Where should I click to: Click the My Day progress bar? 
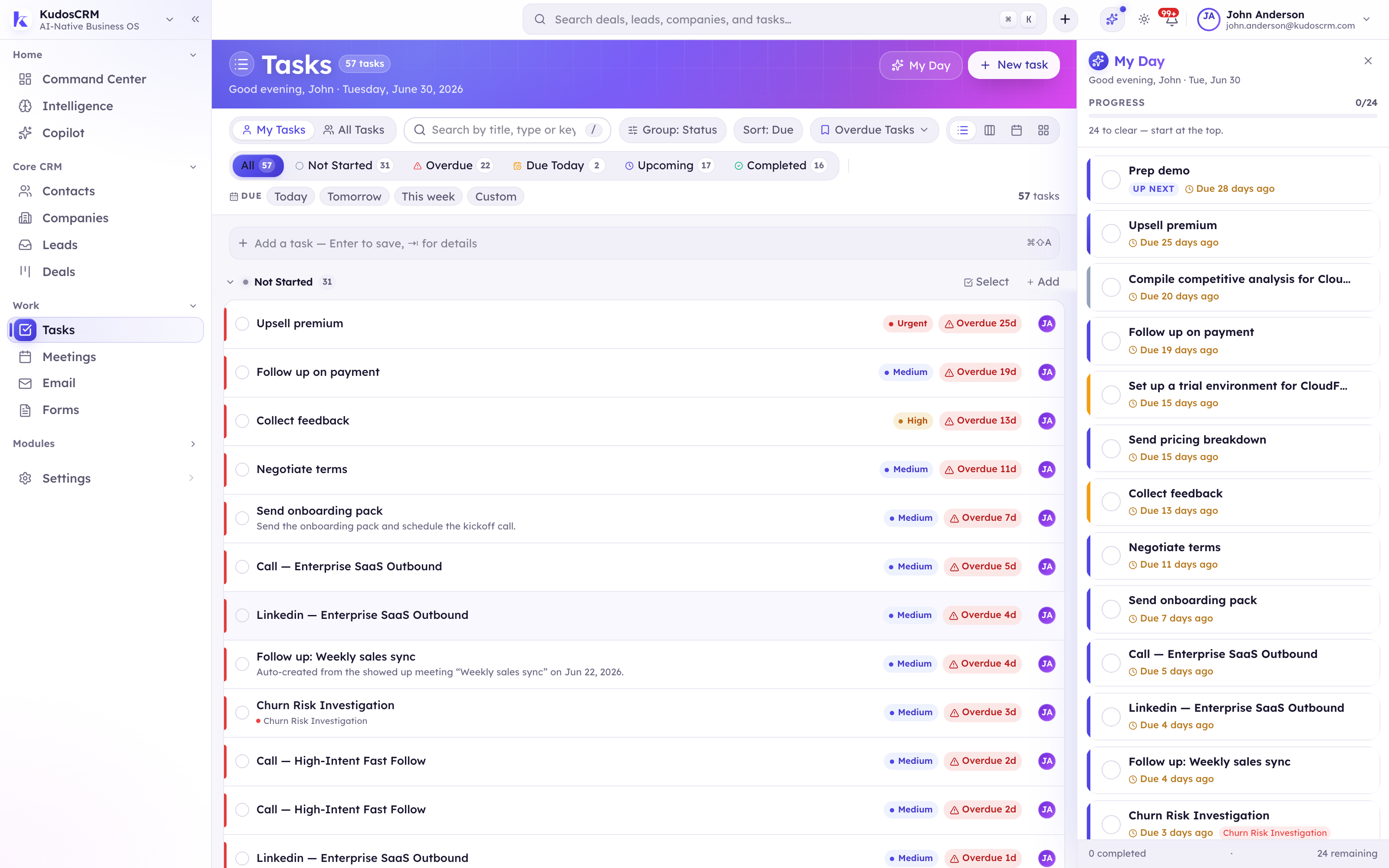pyautogui.click(x=1233, y=116)
